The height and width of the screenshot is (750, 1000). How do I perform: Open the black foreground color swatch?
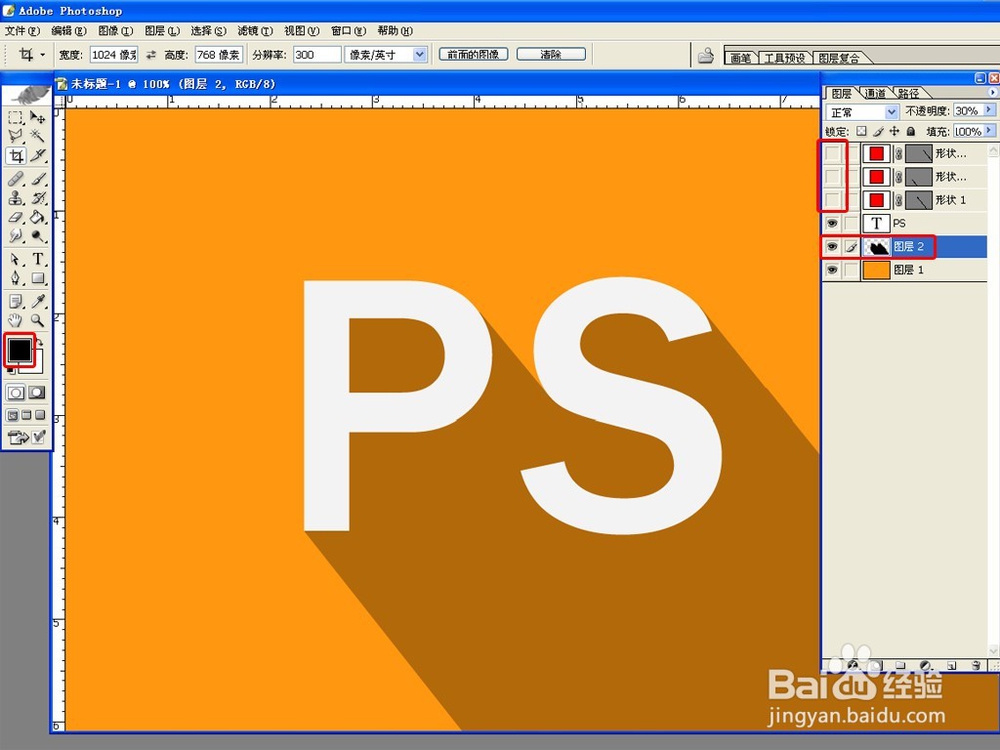coord(19,349)
